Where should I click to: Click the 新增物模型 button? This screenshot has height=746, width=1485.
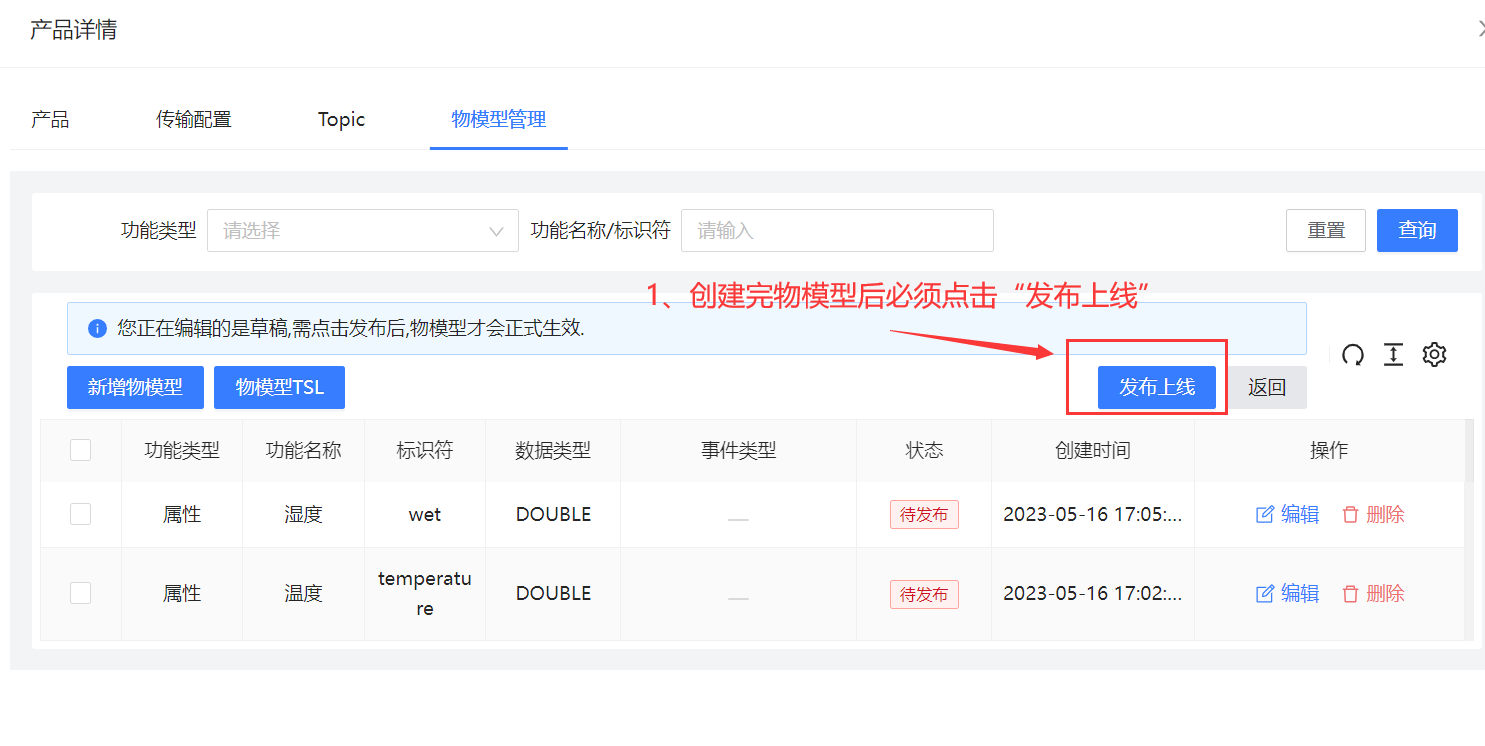135,387
